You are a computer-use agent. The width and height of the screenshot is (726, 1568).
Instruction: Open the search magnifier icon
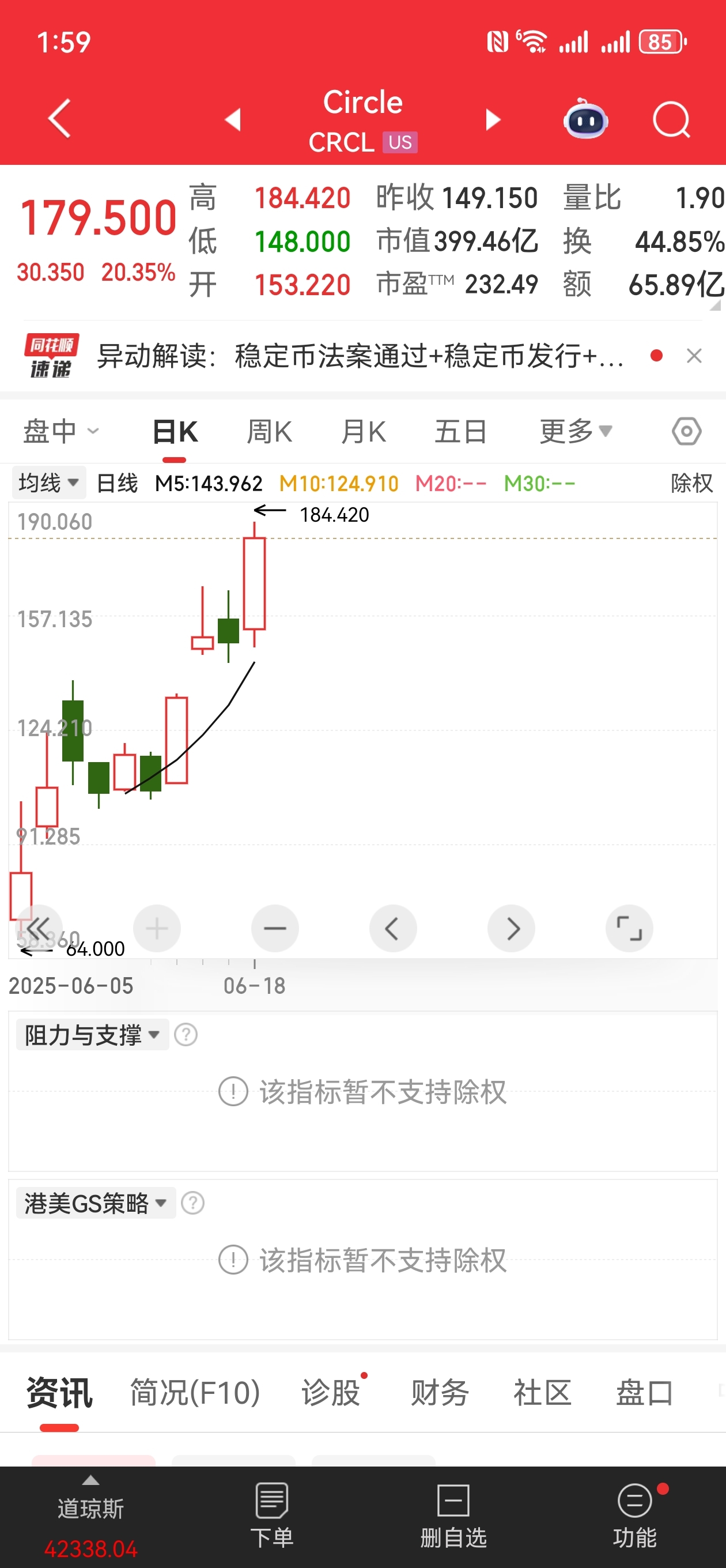[x=671, y=120]
